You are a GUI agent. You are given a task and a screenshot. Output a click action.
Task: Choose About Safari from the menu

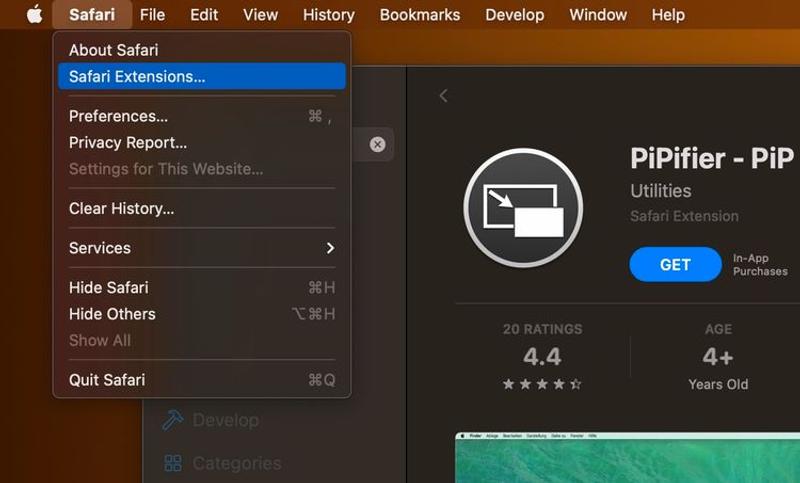[202, 50]
